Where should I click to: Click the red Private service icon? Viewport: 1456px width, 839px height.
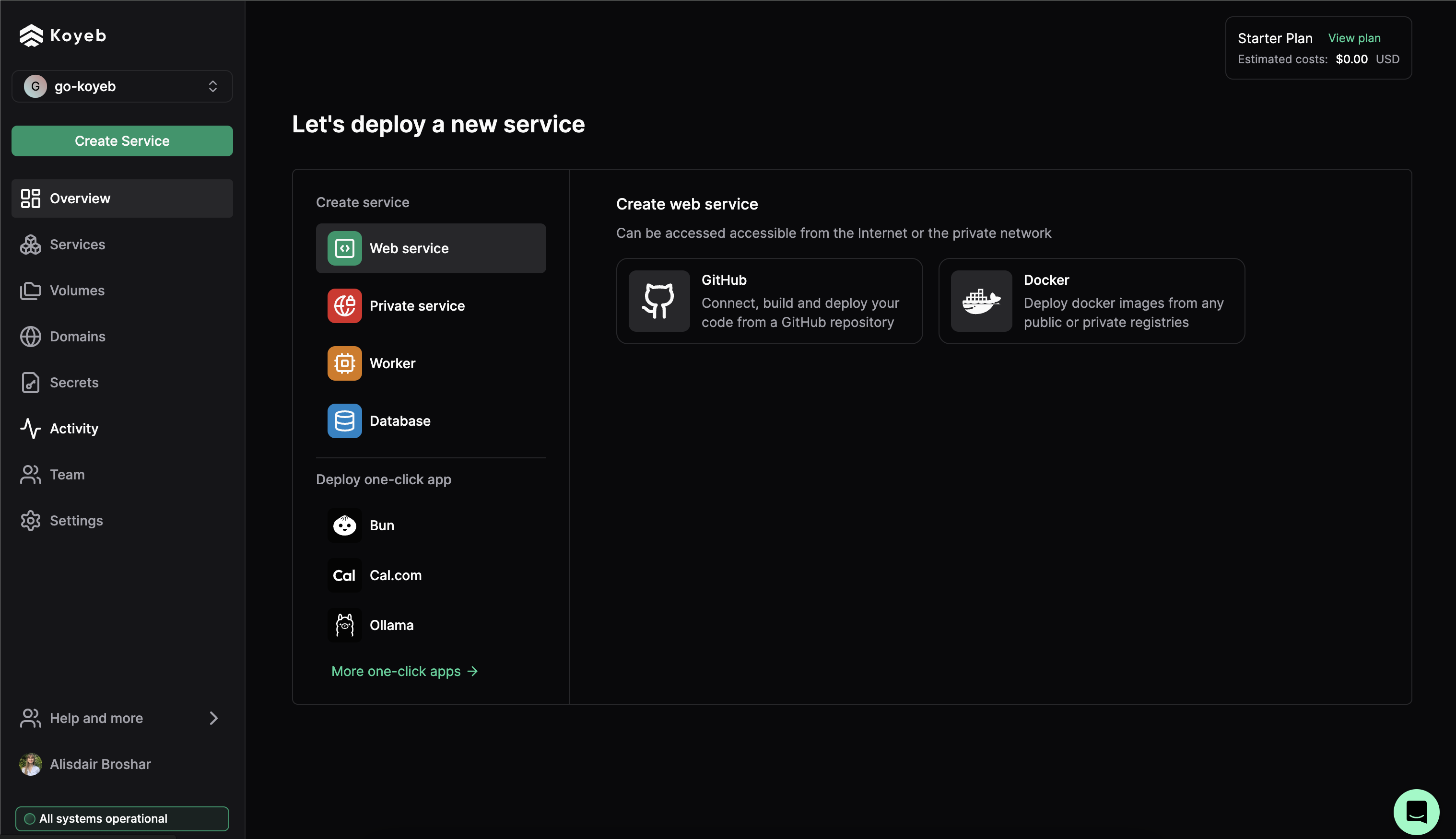pyautogui.click(x=345, y=306)
